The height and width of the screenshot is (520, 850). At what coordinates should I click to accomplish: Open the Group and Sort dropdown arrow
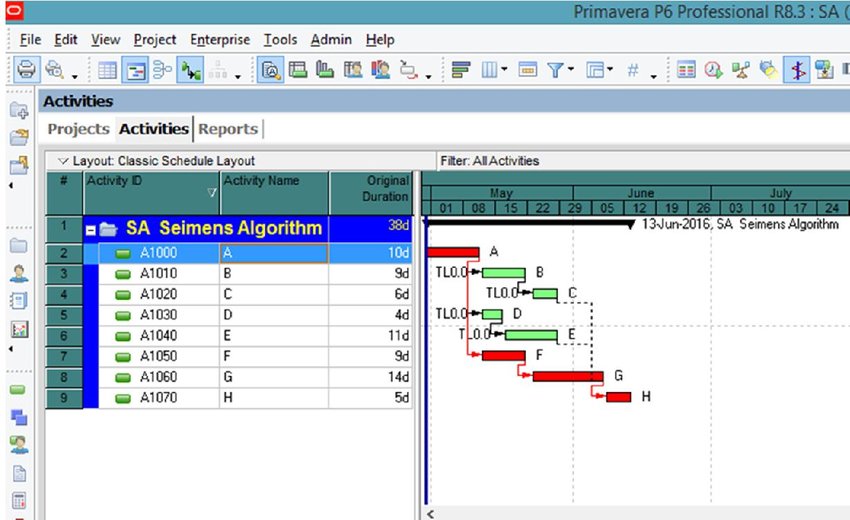(610, 69)
